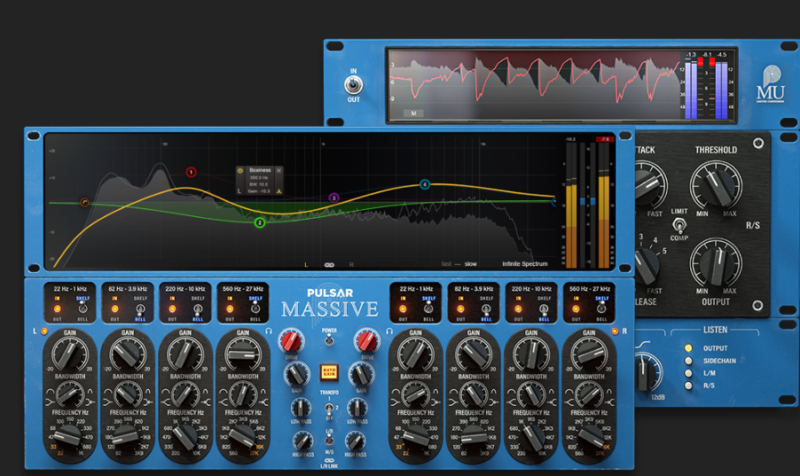Flip the Limit/Comp switch on MU

tap(679, 224)
